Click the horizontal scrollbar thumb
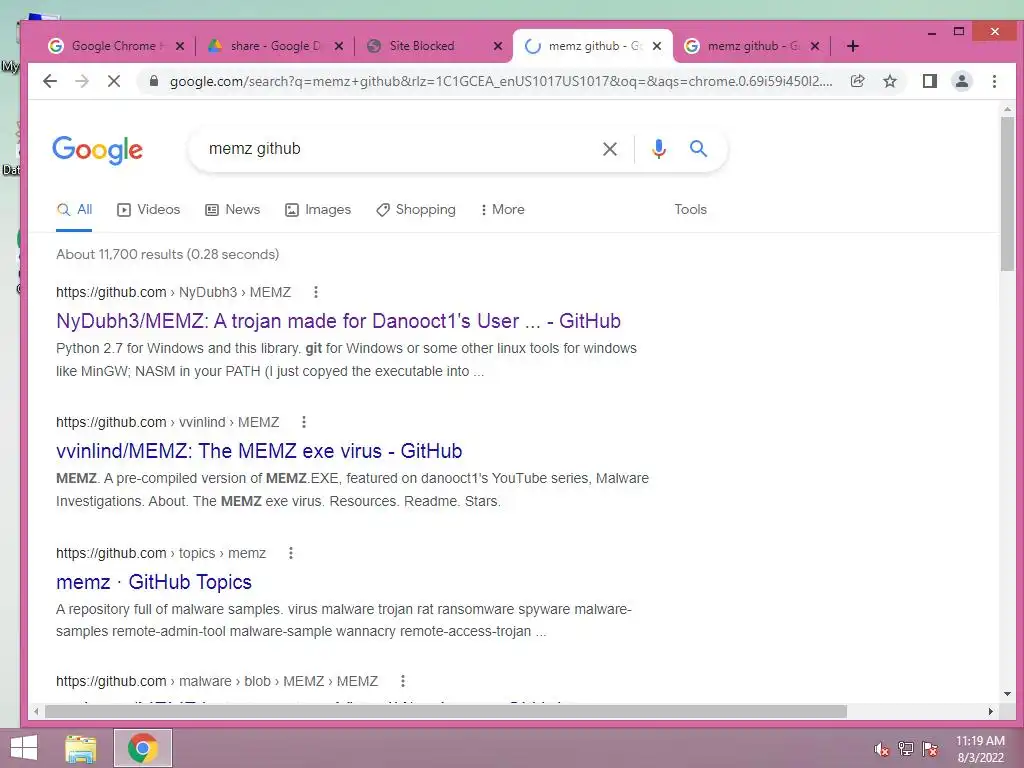1024x768 pixels. point(445,711)
